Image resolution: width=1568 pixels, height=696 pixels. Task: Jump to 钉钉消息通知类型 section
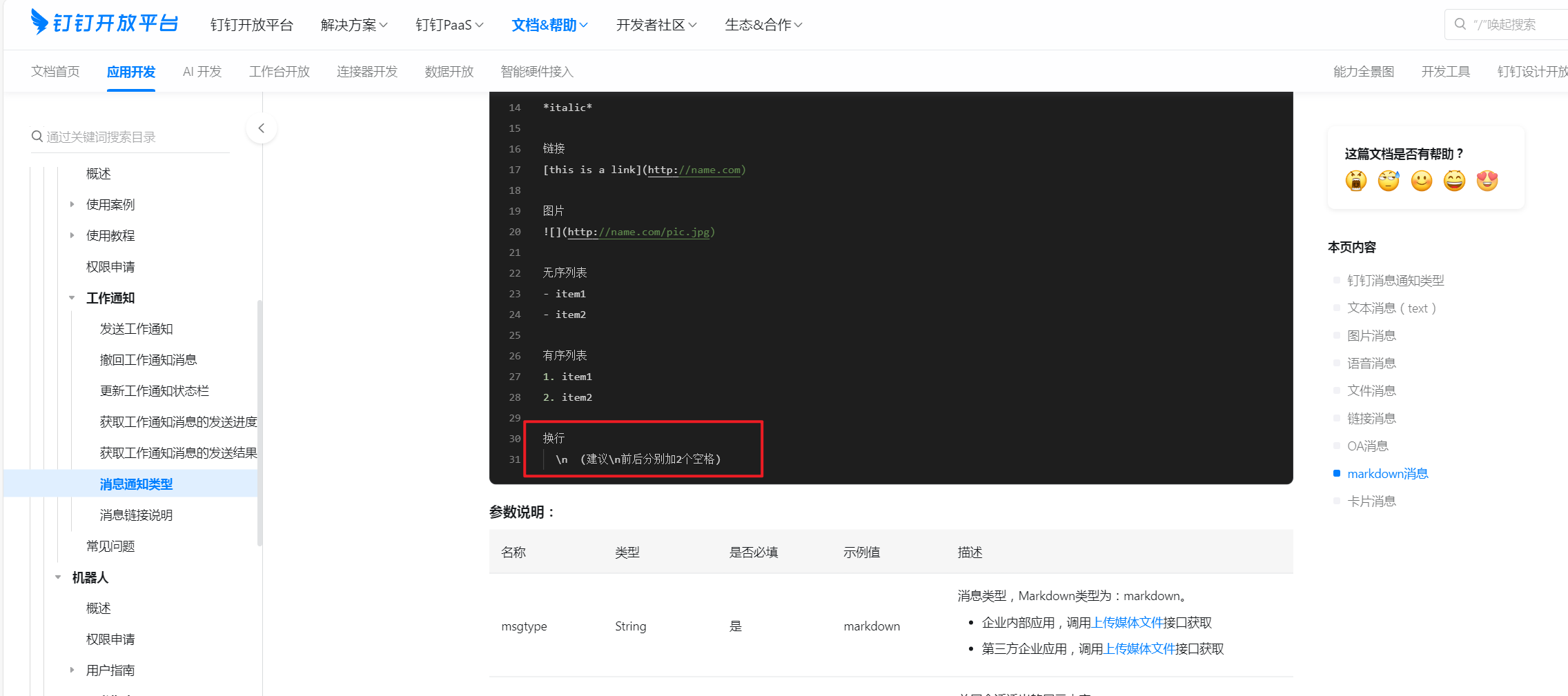[1395, 280]
